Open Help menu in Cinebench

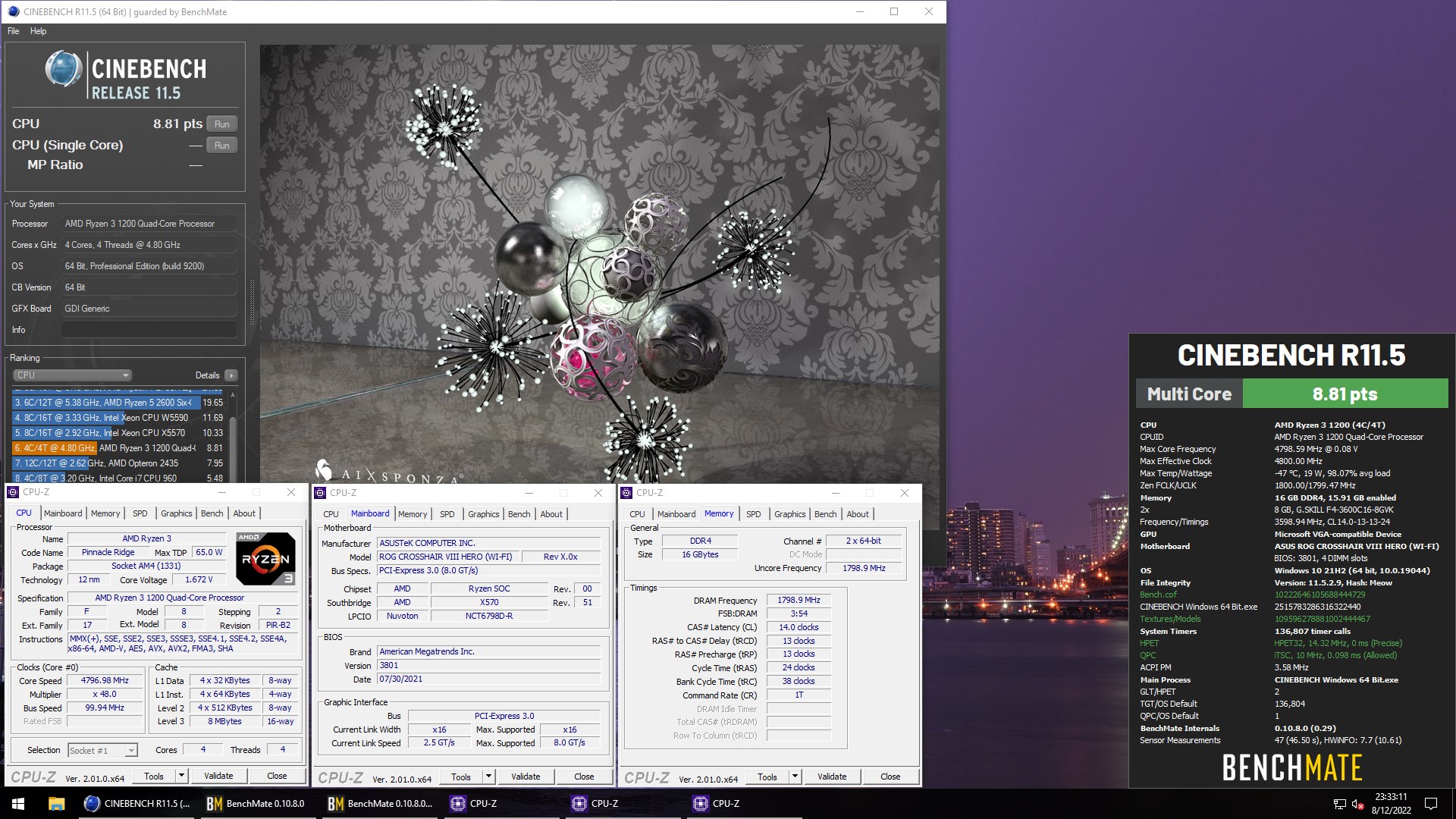(x=39, y=31)
